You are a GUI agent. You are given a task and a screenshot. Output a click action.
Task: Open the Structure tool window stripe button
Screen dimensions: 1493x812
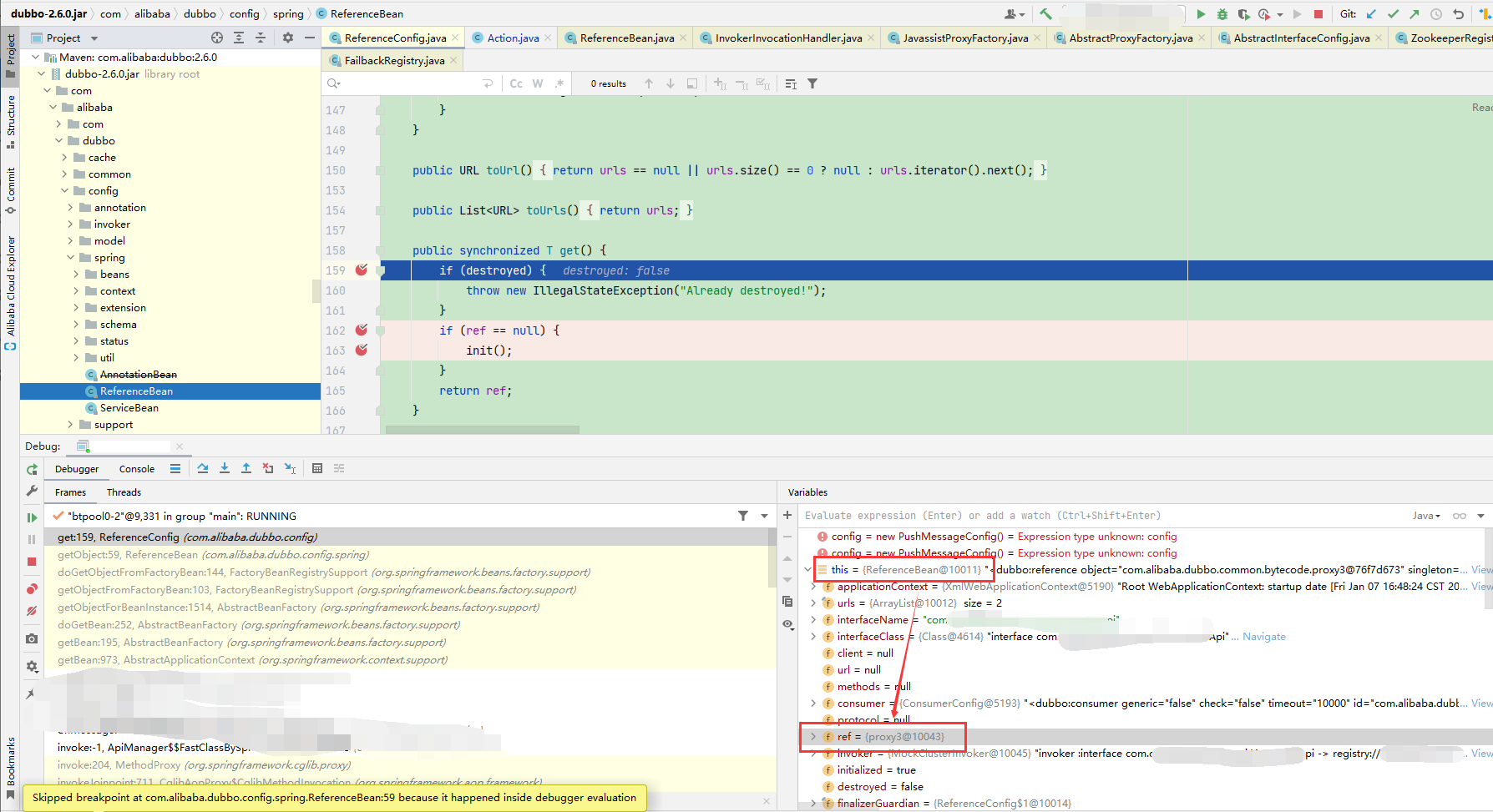[x=10, y=122]
